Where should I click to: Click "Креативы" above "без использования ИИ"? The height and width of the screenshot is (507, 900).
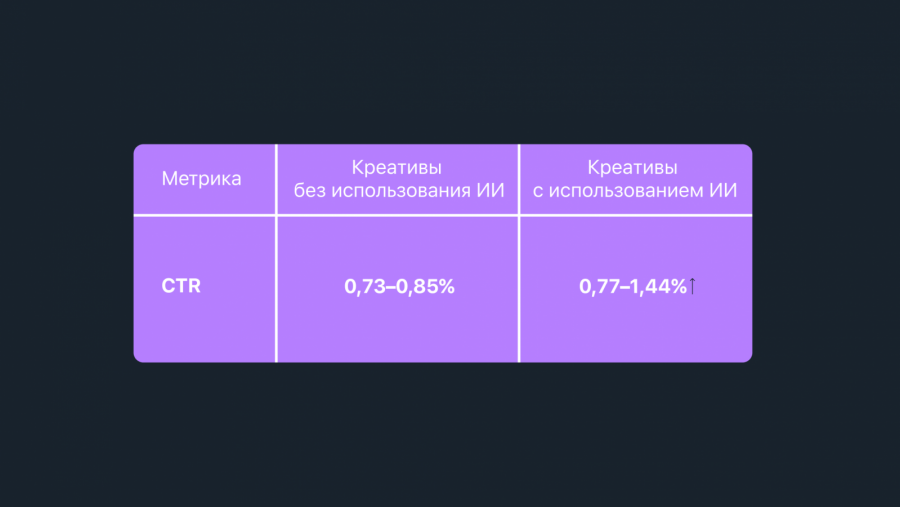[x=398, y=167]
